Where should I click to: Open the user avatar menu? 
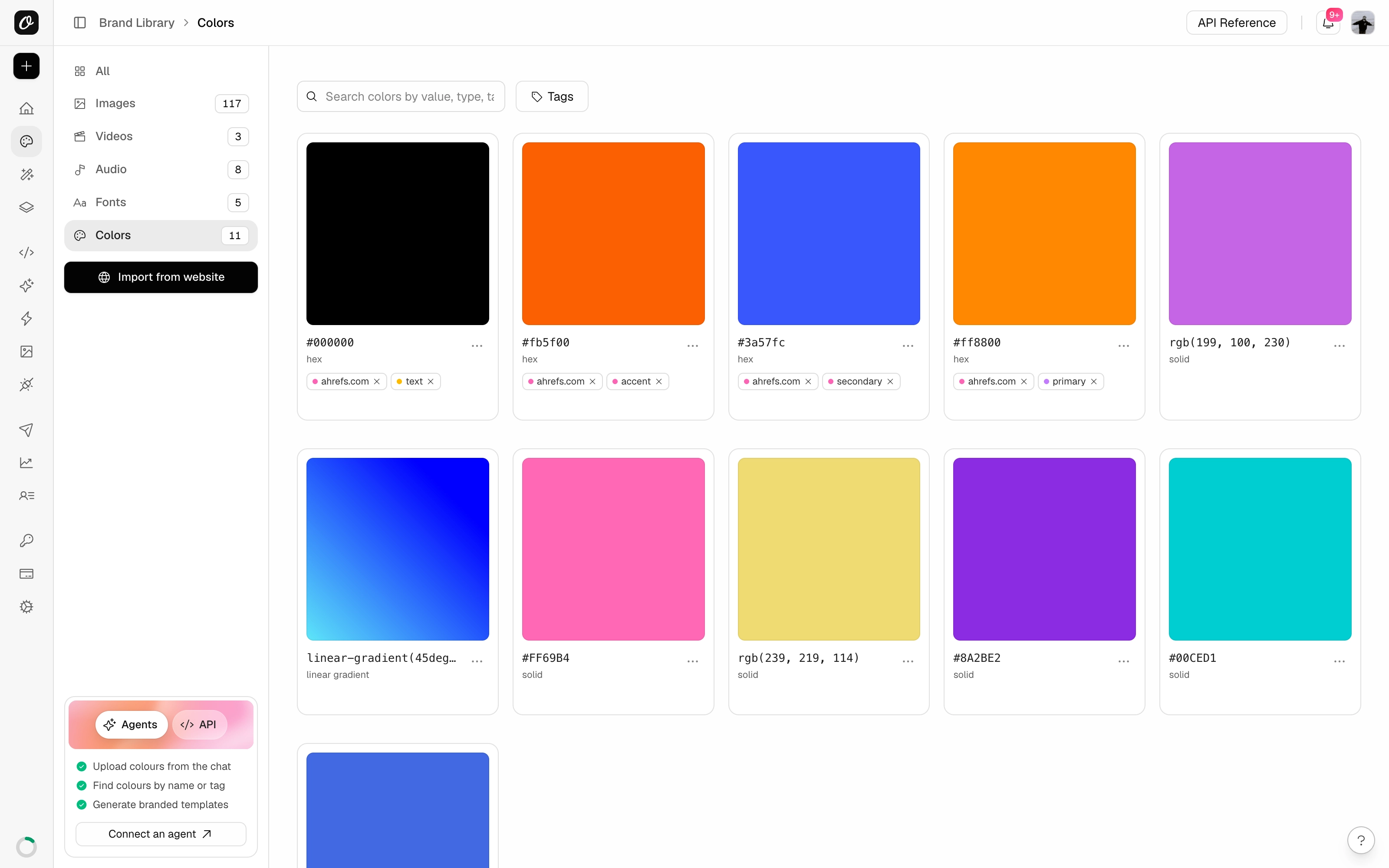click(1363, 23)
